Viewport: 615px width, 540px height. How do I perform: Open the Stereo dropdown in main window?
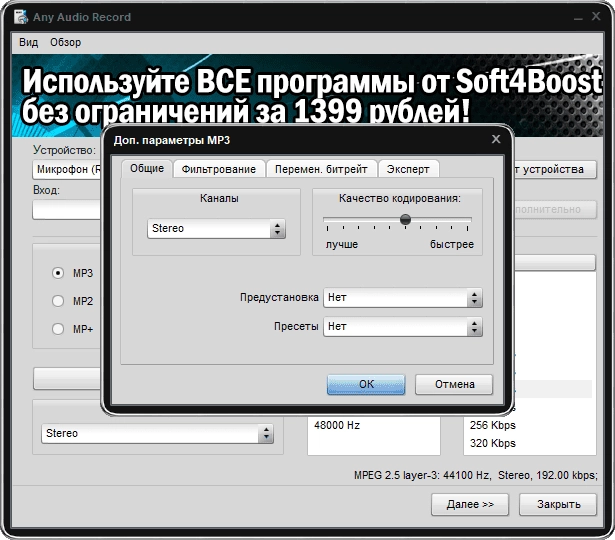coord(157,433)
